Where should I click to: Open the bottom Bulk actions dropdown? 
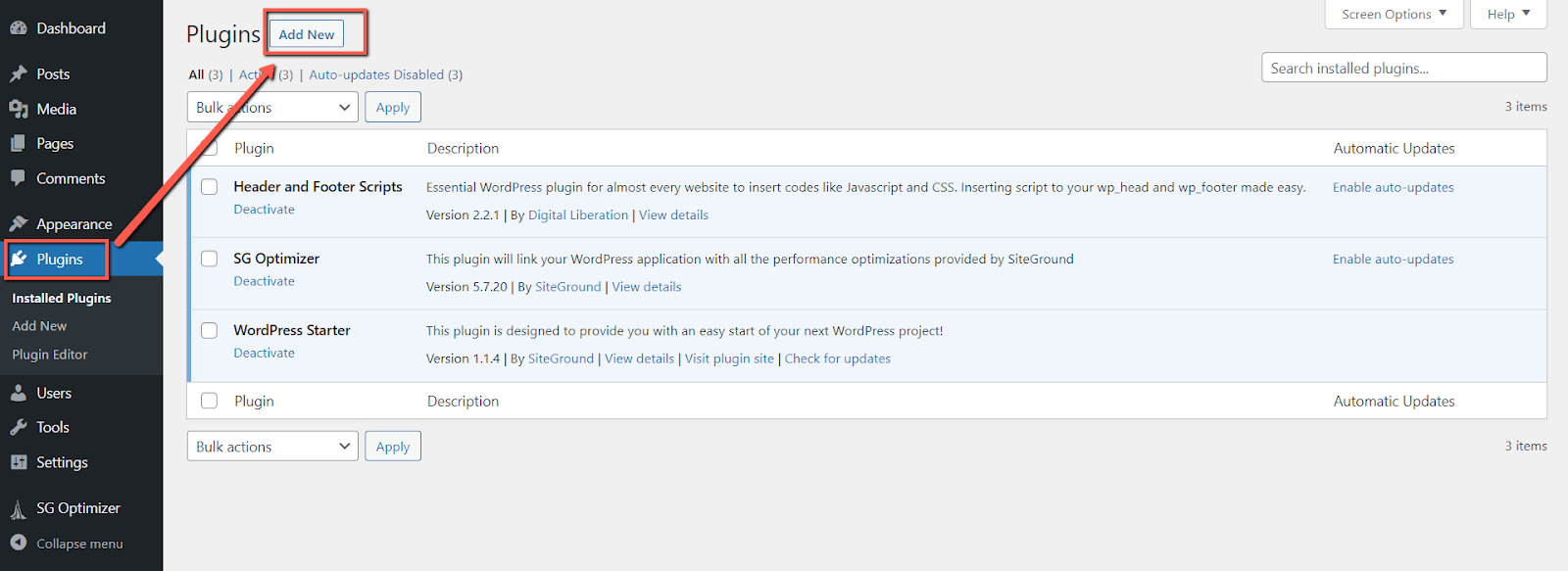(272, 446)
